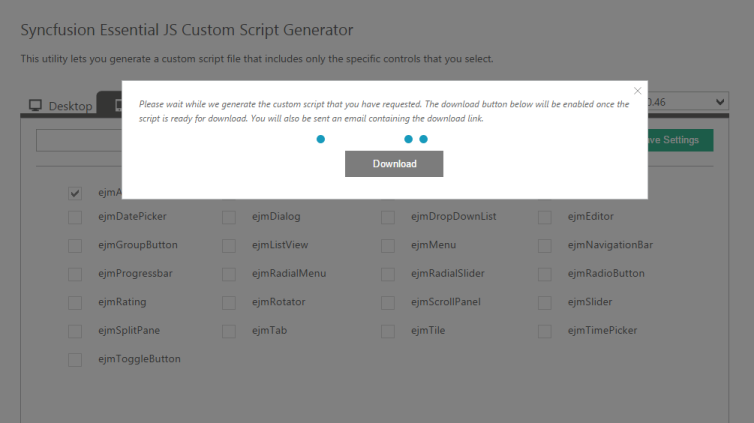The image size is (754, 423).
Task: Click the search input field left of dialog
Action: [x=79, y=140]
